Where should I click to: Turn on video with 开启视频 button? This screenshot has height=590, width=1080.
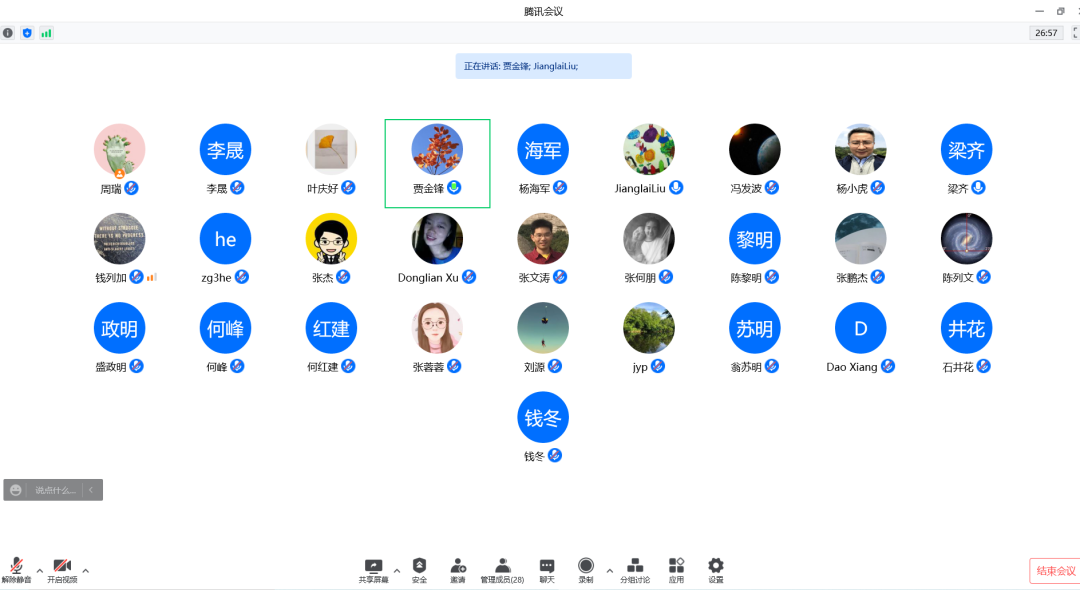[x=62, y=570]
